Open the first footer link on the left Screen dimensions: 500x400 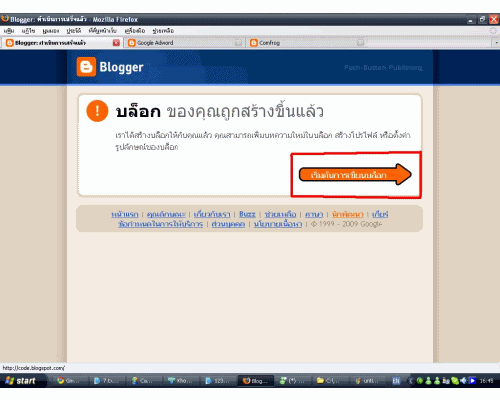[x=125, y=214]
